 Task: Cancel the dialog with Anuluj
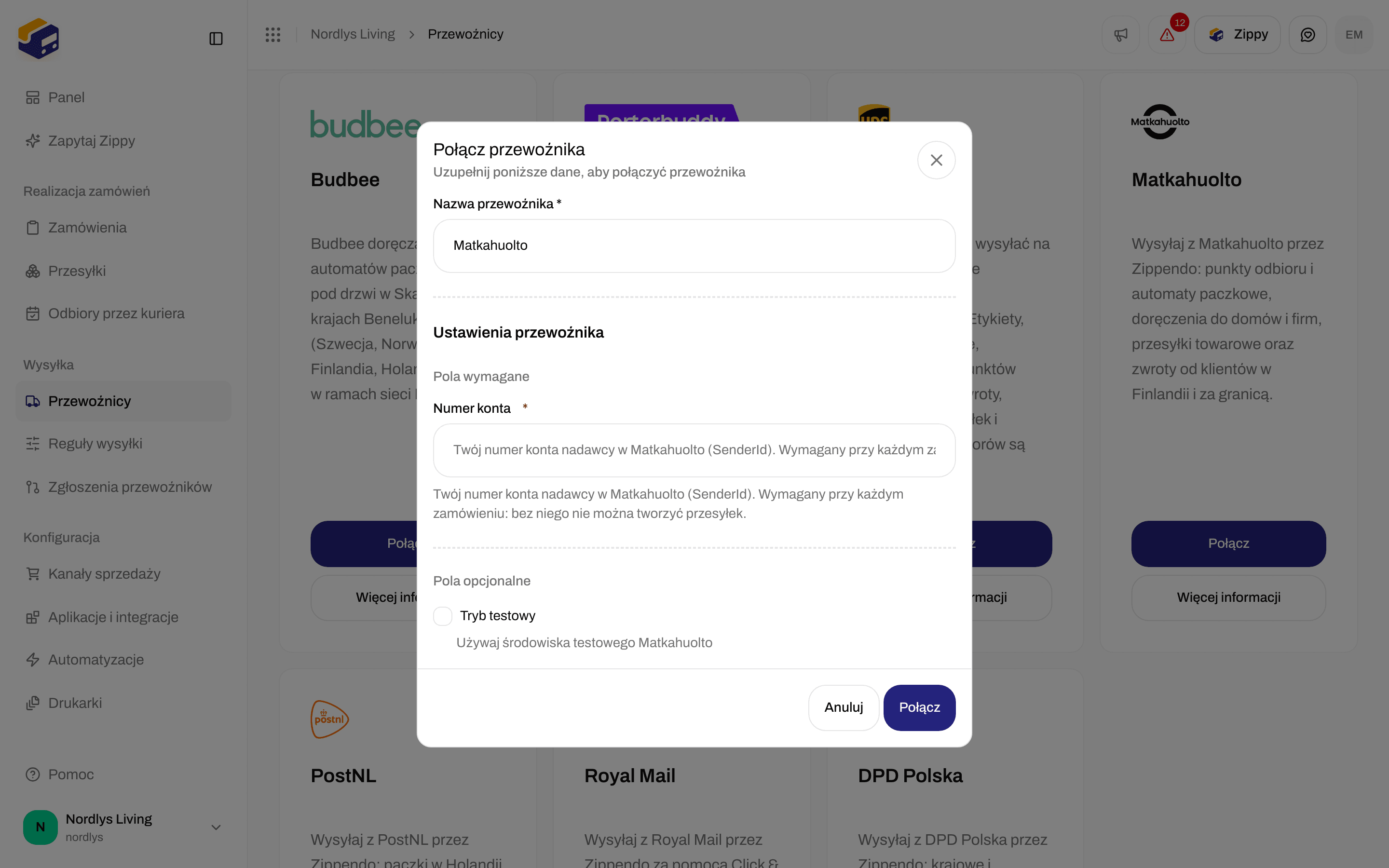[x=843, y=707]
